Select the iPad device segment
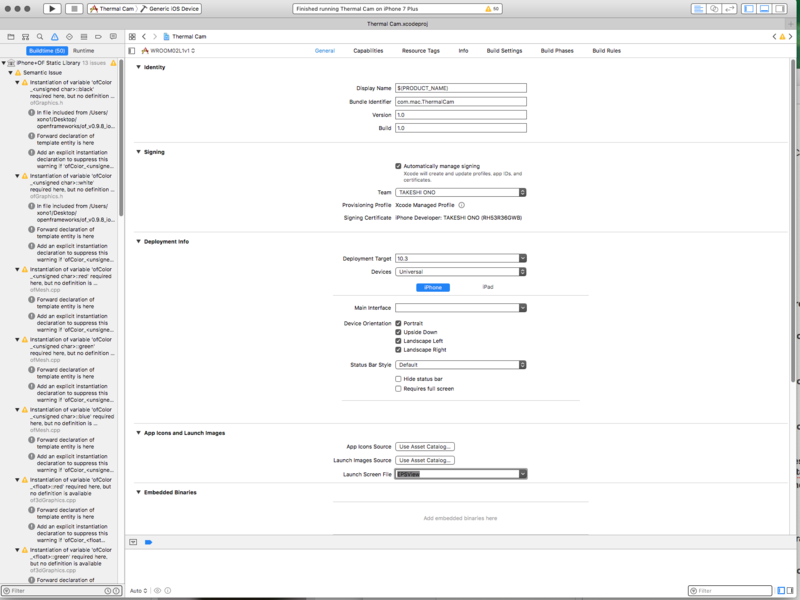Screen dimensions: 800x600 coord(488,287)
